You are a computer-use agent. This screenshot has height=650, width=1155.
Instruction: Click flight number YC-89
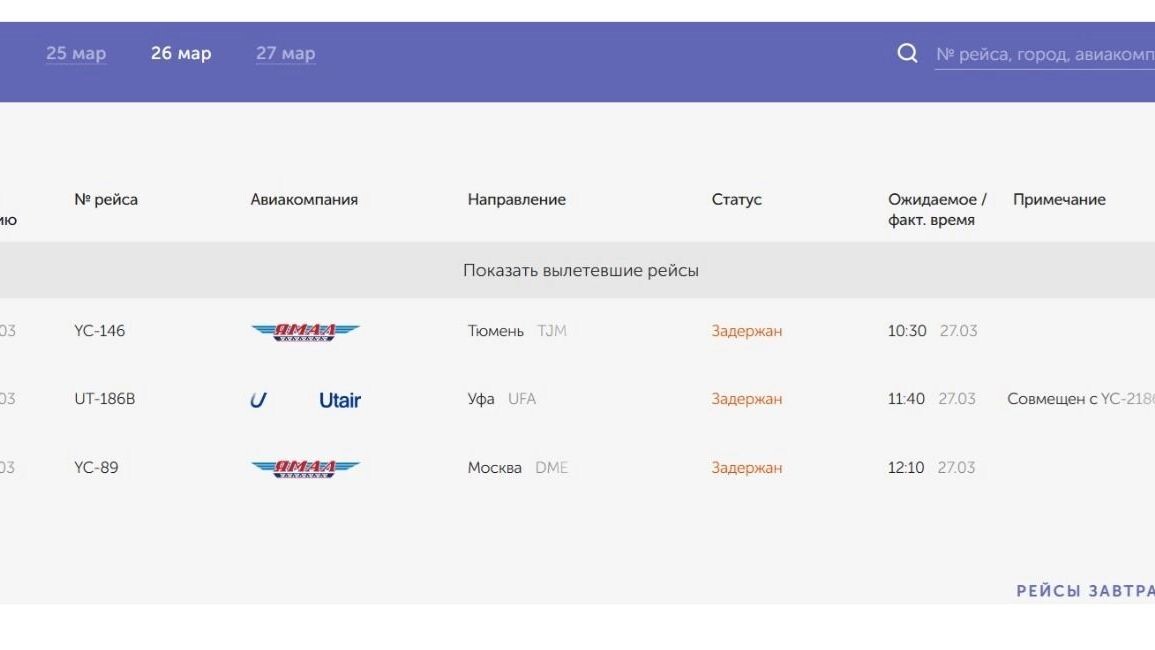click(x=96, y=468)
